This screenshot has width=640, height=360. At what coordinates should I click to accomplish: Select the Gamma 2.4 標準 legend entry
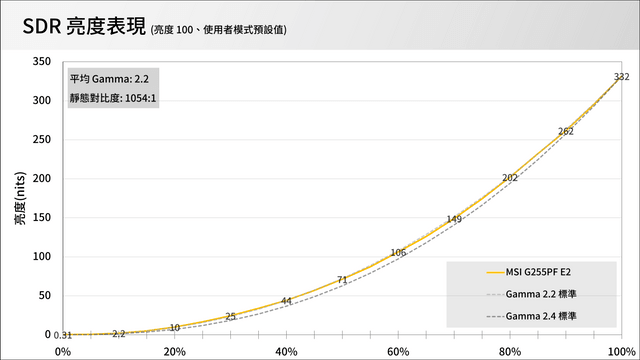point(531,316)
